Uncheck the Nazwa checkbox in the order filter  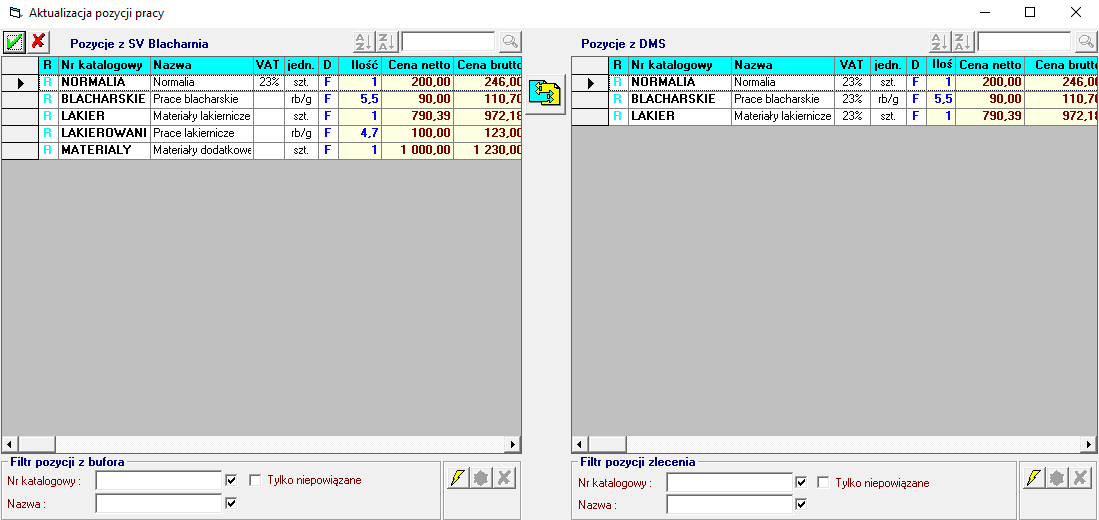click(800, 504)
